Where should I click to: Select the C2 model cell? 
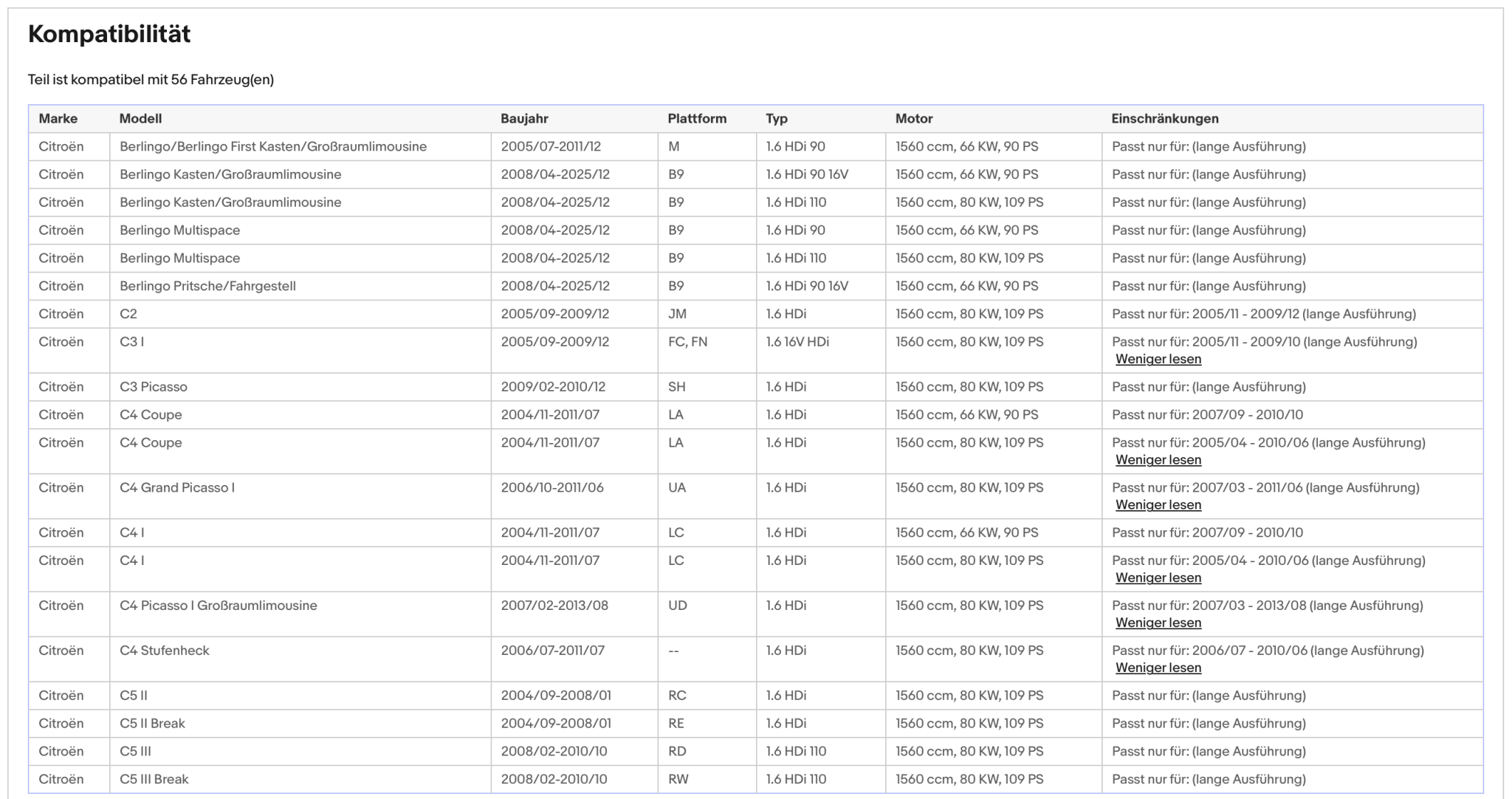point(300,315)
